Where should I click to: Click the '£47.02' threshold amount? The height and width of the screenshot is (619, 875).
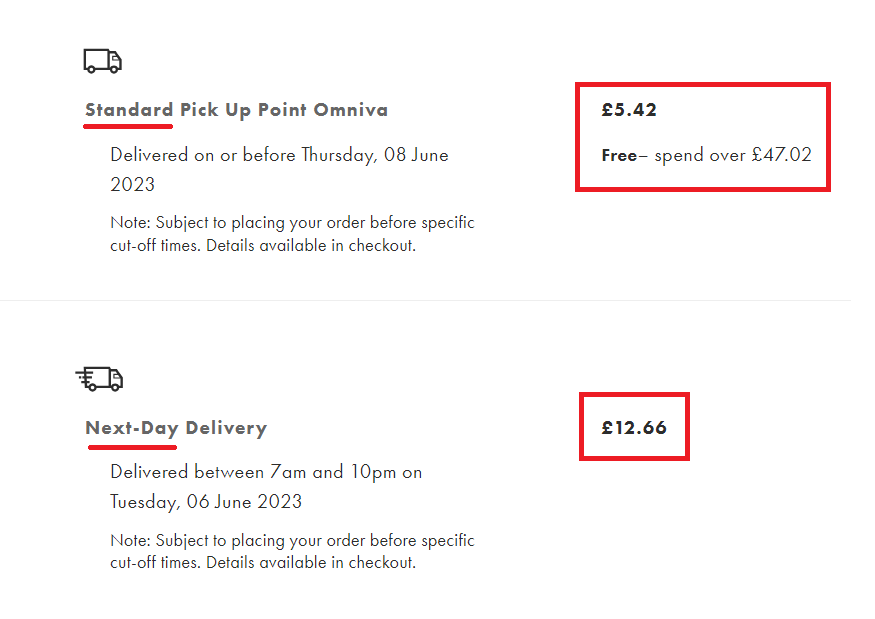point(781,155)
